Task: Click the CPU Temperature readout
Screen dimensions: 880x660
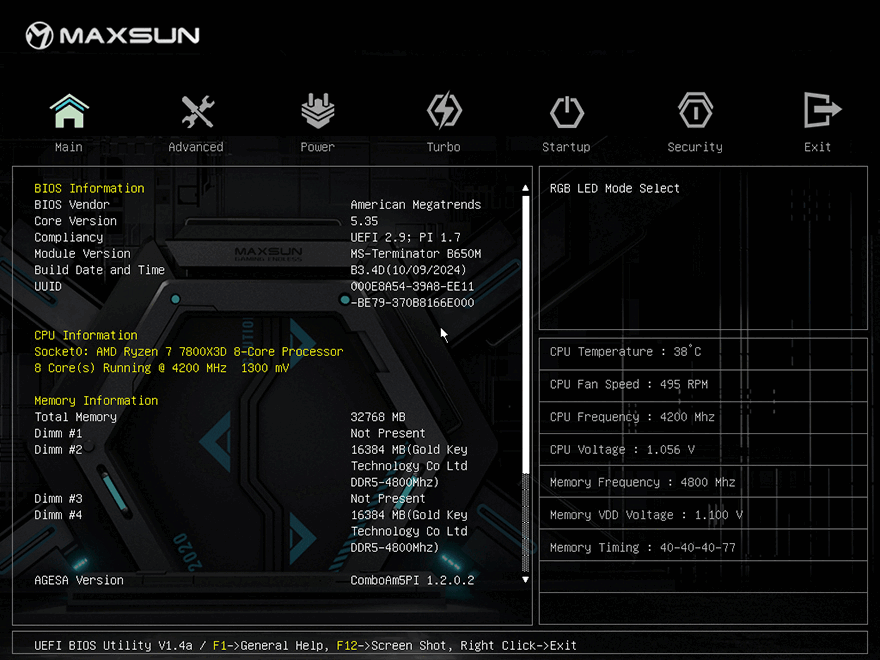Action: pyautogui.click(x=626, y=352)
